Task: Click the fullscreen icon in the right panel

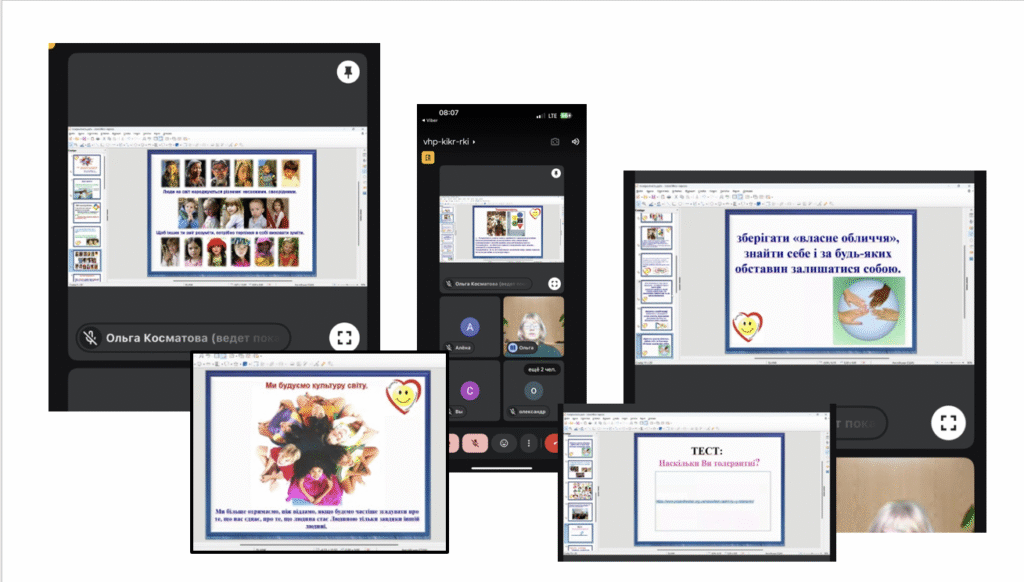Action: pyautogui.click(x=949, y=422)
